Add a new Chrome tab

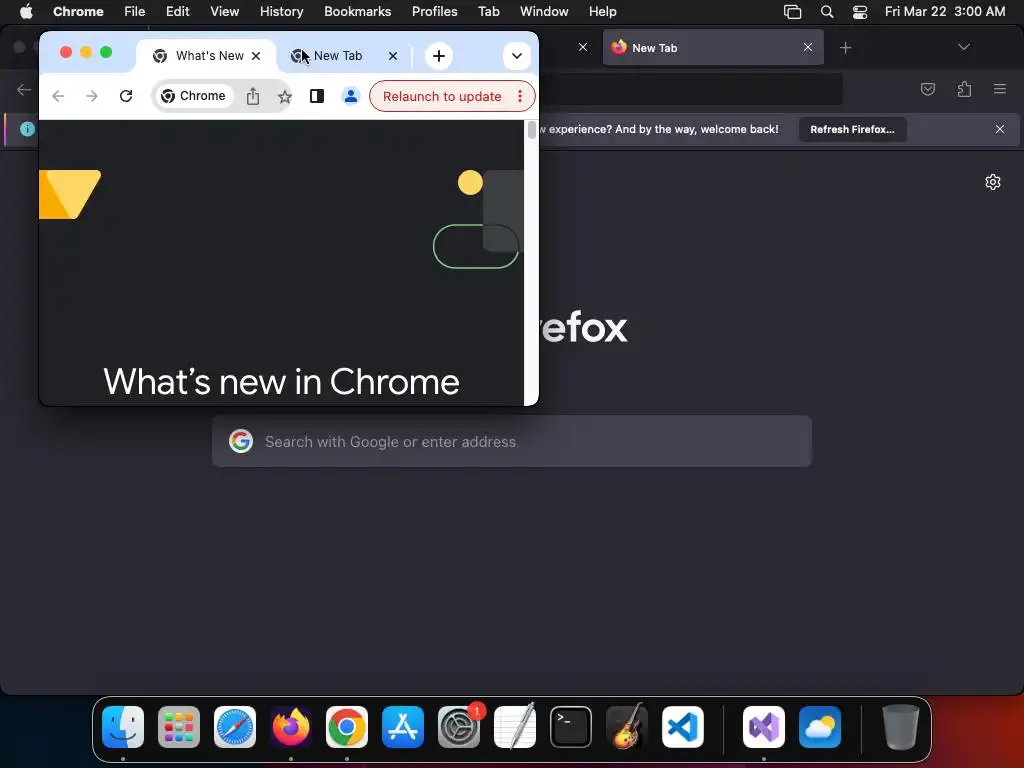(x=439, y=56)
